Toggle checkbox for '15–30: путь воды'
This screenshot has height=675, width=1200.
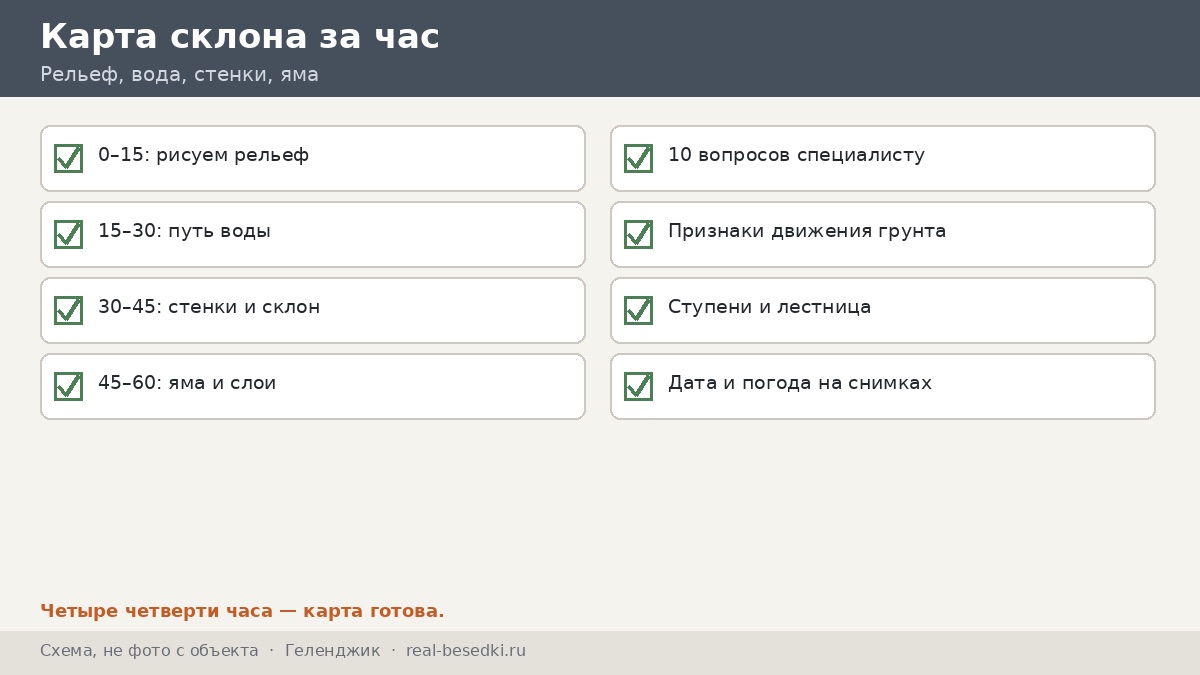coord(68,234)
